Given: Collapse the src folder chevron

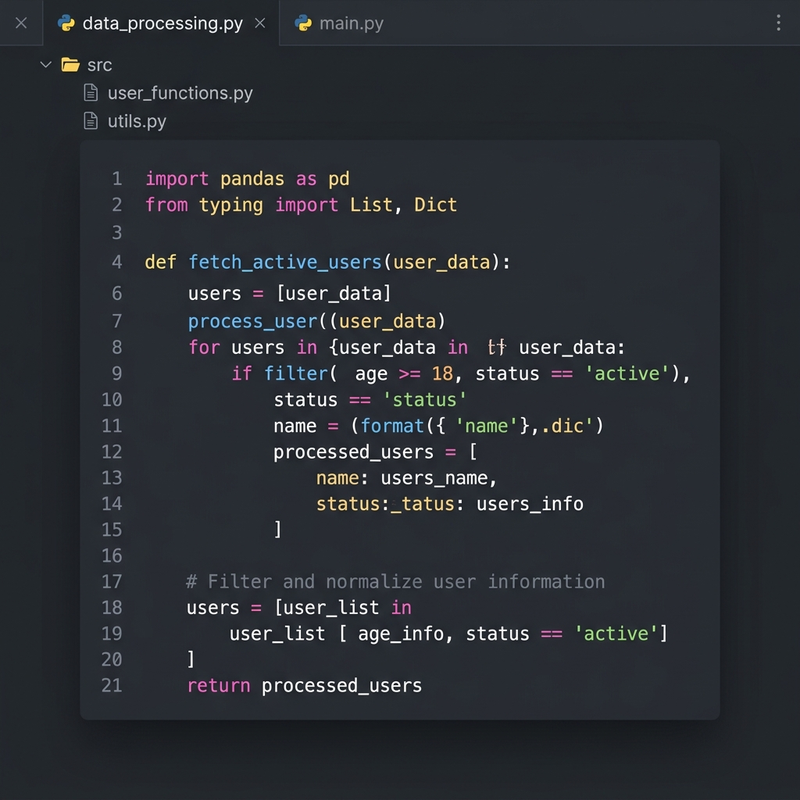Looking at the screenshot, I should [45, 65].
